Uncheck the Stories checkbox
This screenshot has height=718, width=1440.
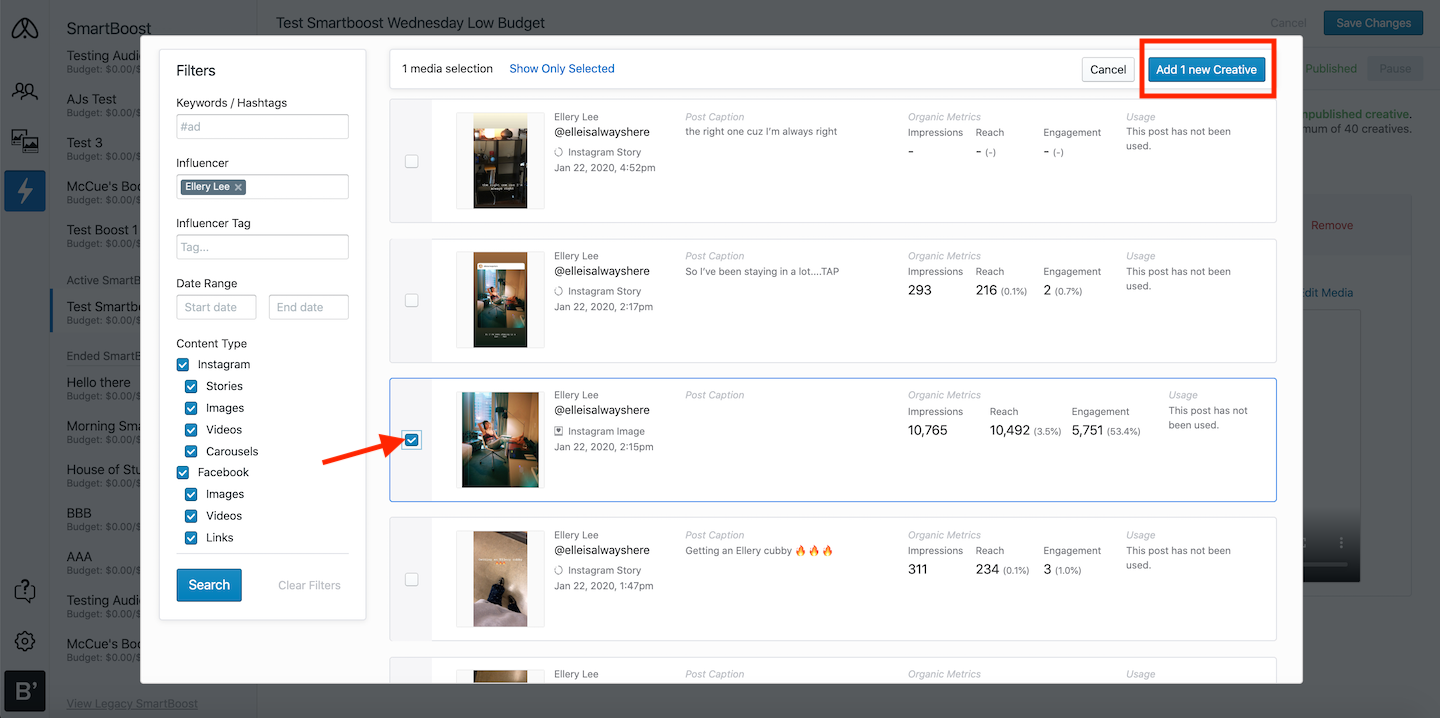tap(191, 386)
